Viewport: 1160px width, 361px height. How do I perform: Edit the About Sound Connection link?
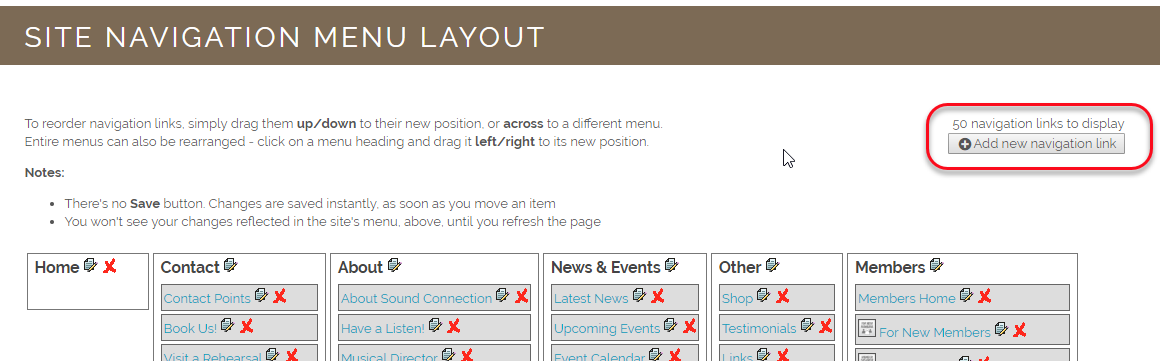coord(502,295)
